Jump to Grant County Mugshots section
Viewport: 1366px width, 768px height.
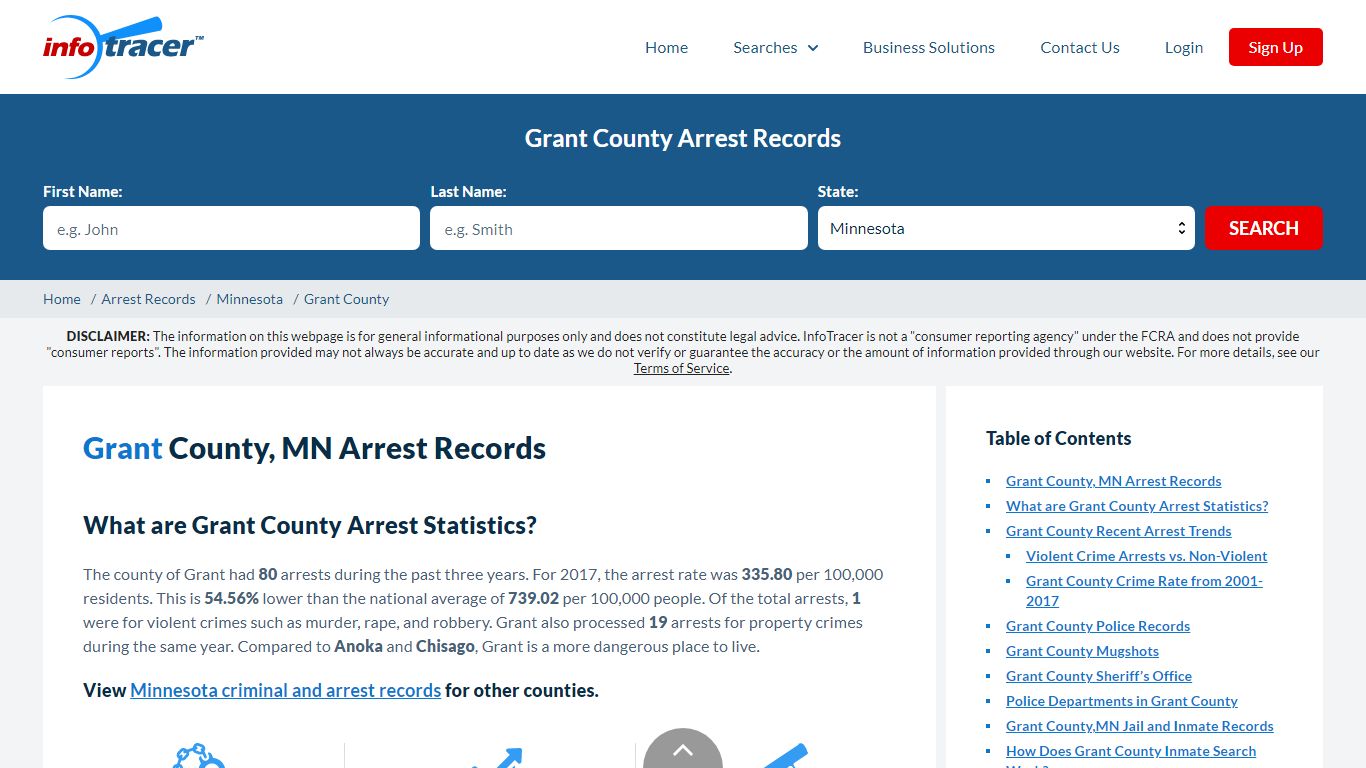coord(1082,651)
